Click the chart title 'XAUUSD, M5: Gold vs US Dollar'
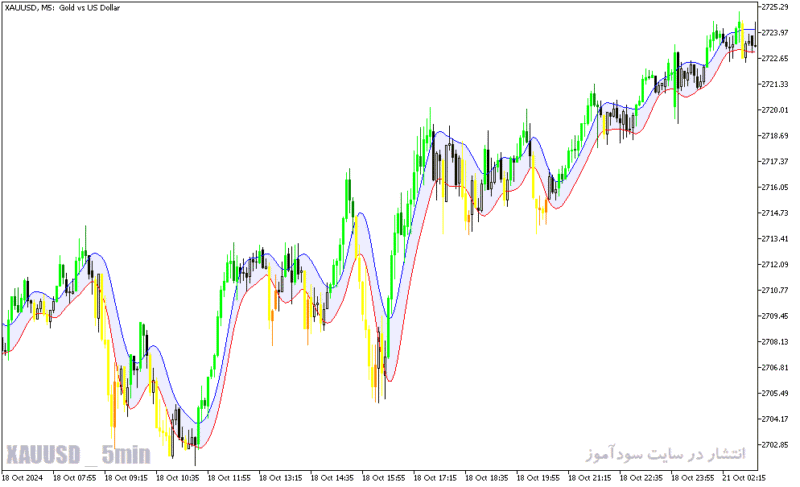The height and width of the screenshot is (487, 800). tap(62, 8)
